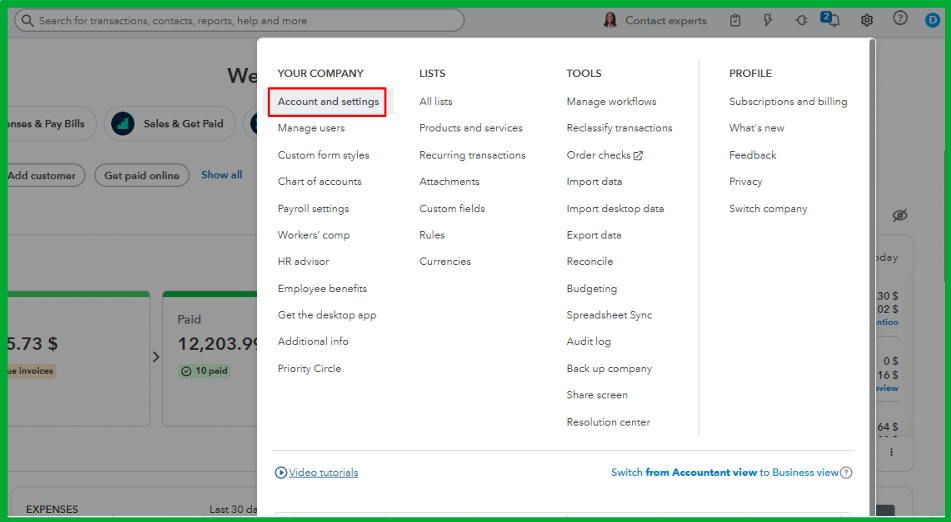Open Import desktop data
Image resolution: width=951 pixels, height=522 pixels.
tap(615, 209)
